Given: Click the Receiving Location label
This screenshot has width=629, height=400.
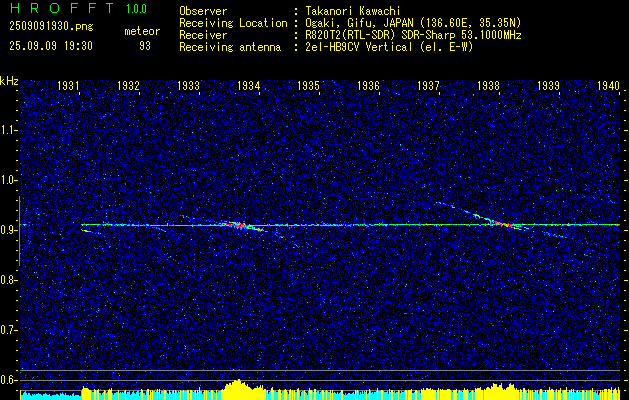Looking at the screenshot, I should pos(233,23).
